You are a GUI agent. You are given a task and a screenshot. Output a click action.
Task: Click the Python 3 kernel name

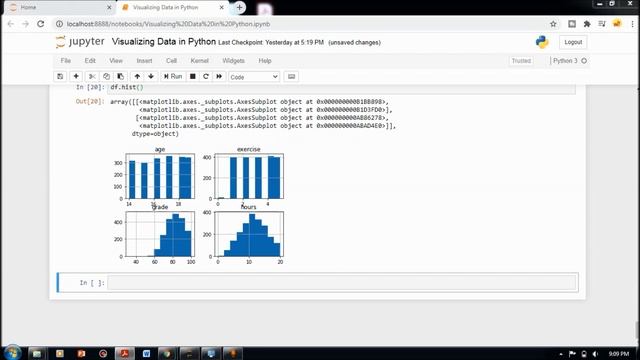565,61
